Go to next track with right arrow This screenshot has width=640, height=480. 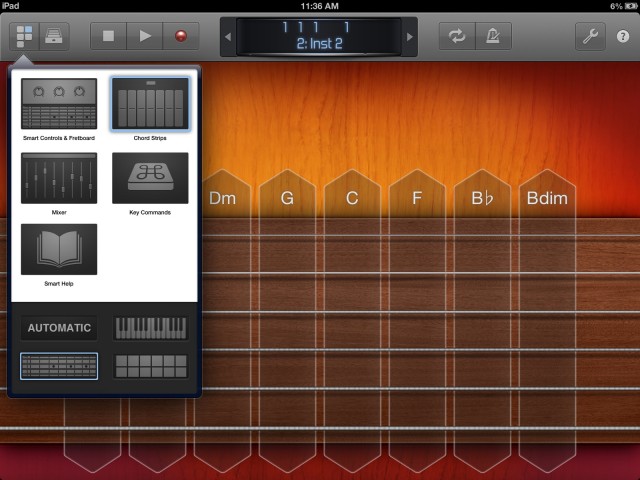(410, 37)
